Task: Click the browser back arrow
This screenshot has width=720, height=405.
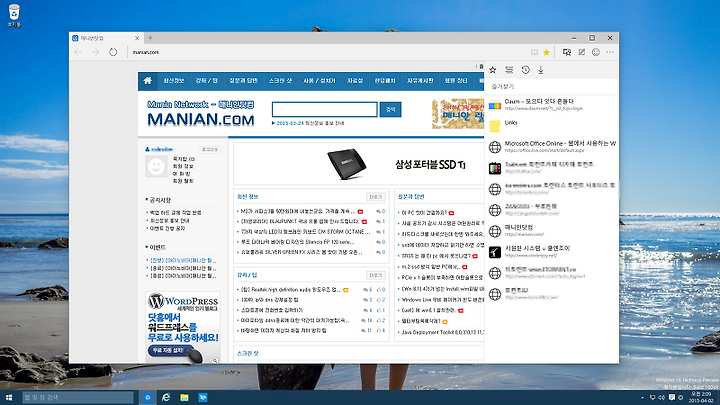Action: (x=78, y=52)
